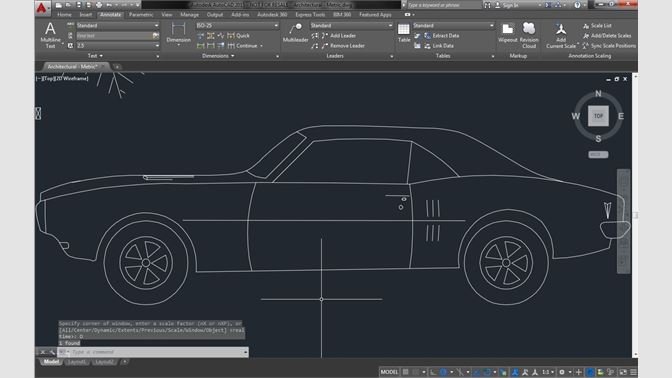Click the Link Data tool
The height and width of the screenshot is (378, 672).
[439, 45]
